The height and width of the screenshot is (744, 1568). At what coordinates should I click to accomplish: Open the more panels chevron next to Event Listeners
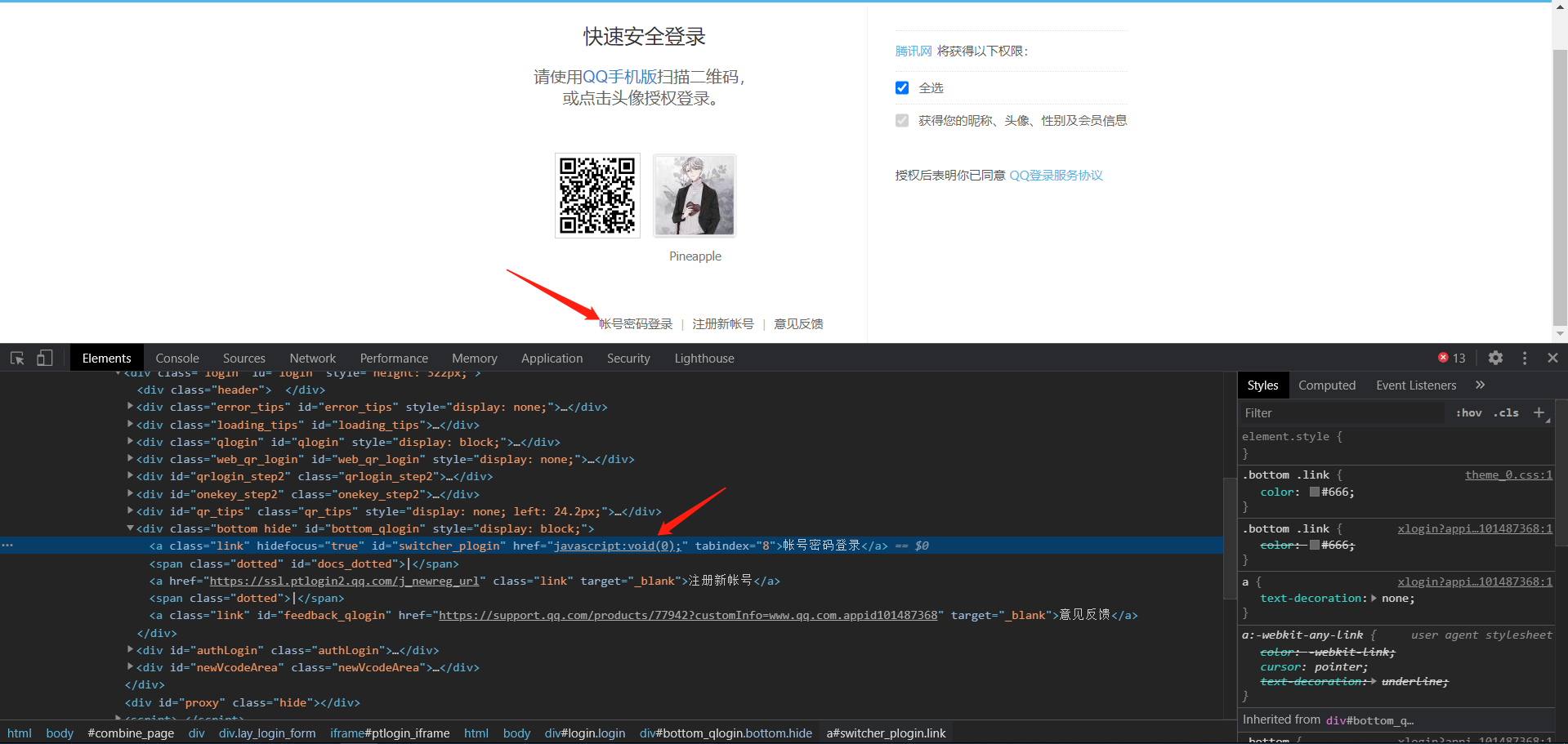click(1481, 385)
